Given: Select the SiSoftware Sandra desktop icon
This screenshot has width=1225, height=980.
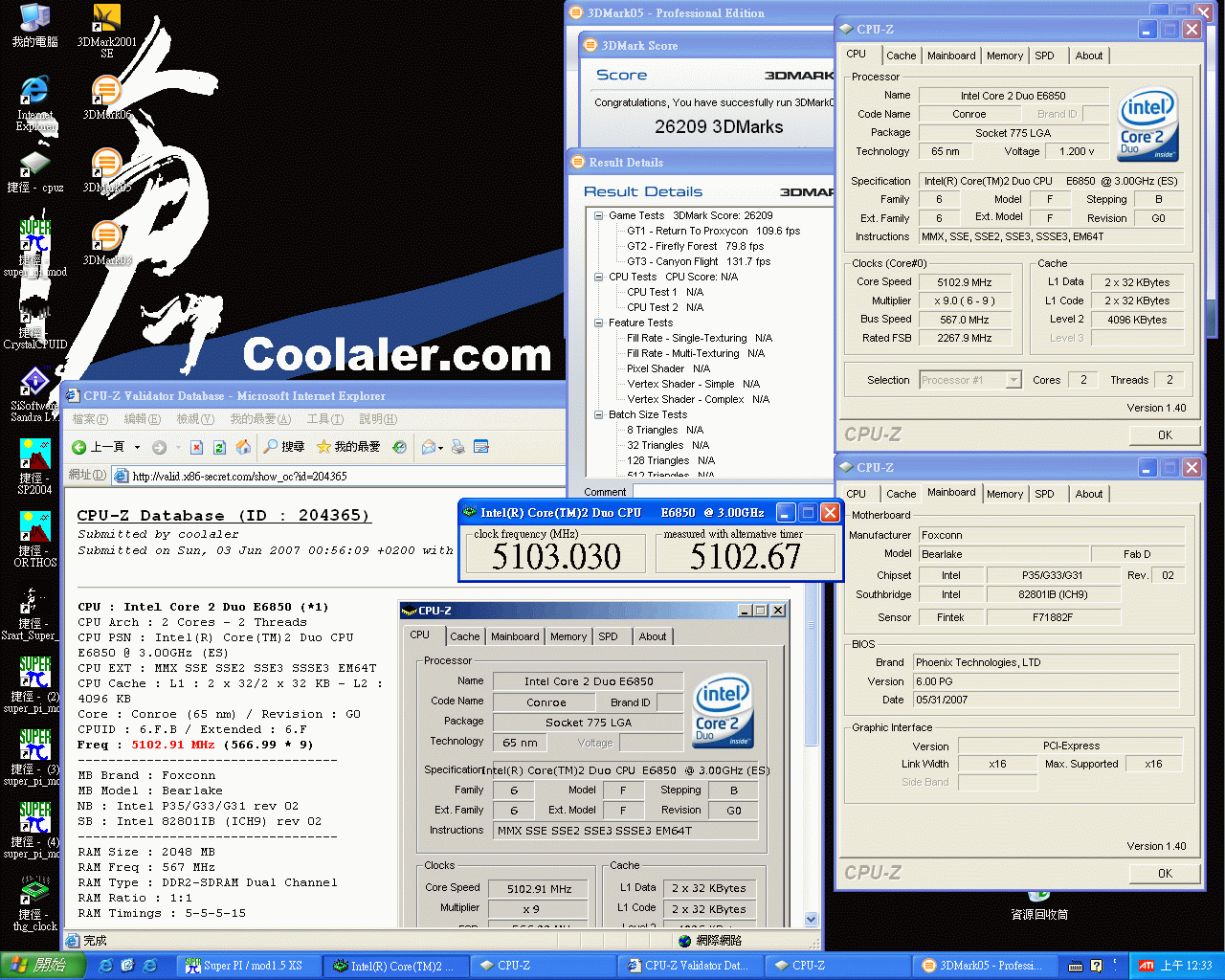Looking at the screenshot, I should click(34, 395).
